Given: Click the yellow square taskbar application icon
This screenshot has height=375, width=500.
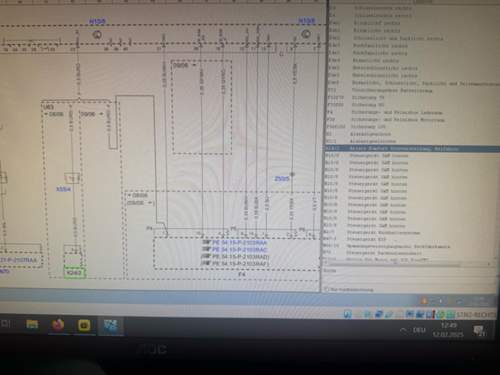Looking at the screenshot, I should coord(84,325).
